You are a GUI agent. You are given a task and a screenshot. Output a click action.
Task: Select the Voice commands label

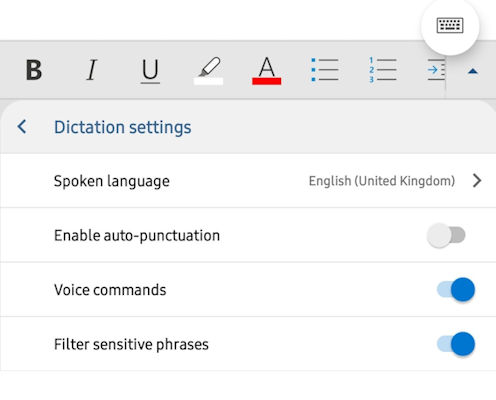click(x=110, y=290)
